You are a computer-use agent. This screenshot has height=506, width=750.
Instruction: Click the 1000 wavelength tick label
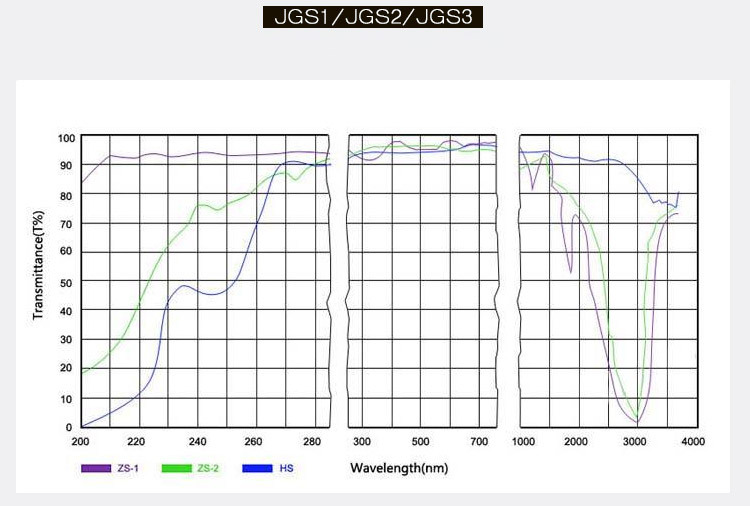pos(523,441)
